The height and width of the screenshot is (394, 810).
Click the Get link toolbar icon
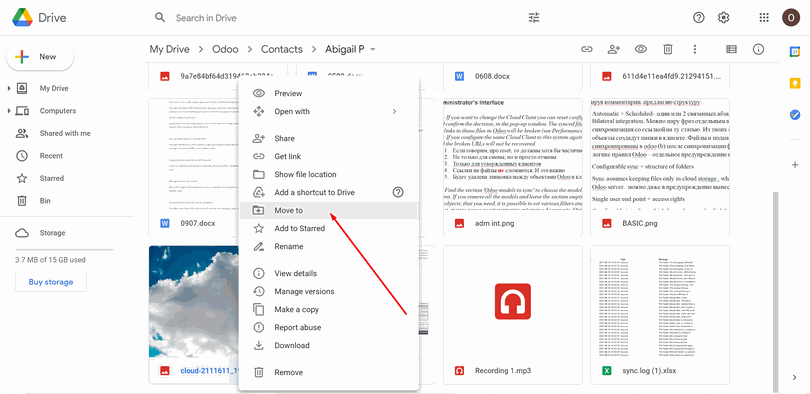[586, 49]
